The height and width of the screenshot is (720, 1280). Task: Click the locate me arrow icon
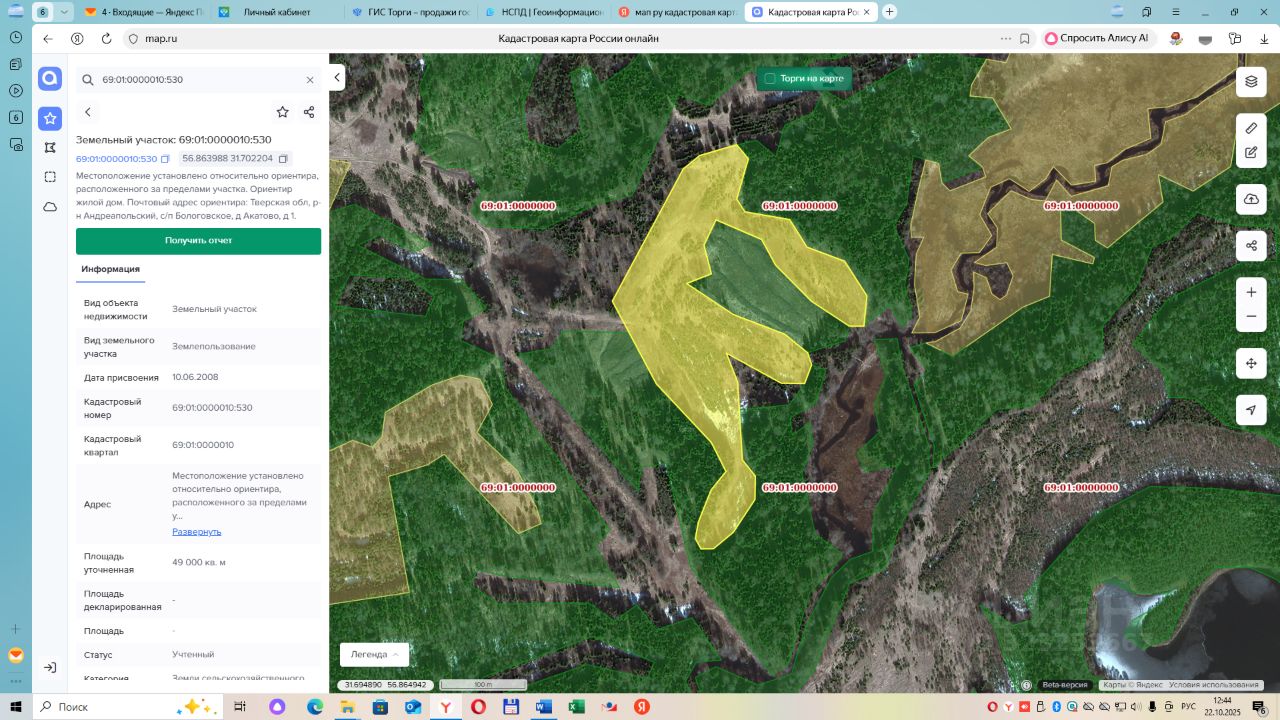(1251, 410)
